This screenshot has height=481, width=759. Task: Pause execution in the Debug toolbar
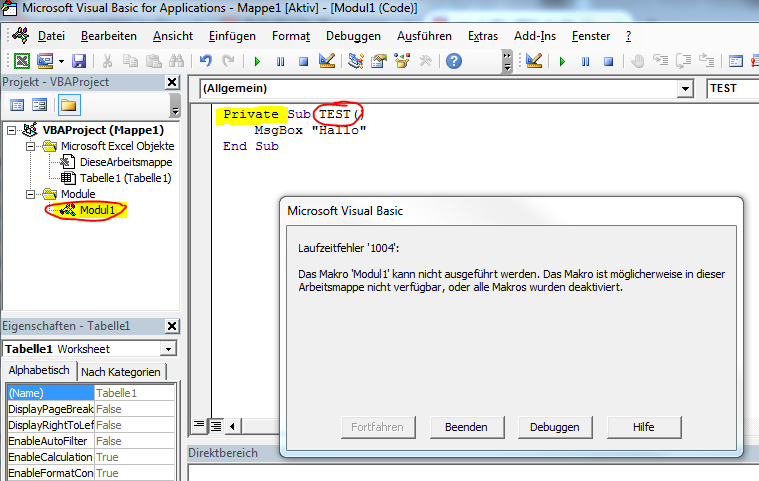[585, 61]
